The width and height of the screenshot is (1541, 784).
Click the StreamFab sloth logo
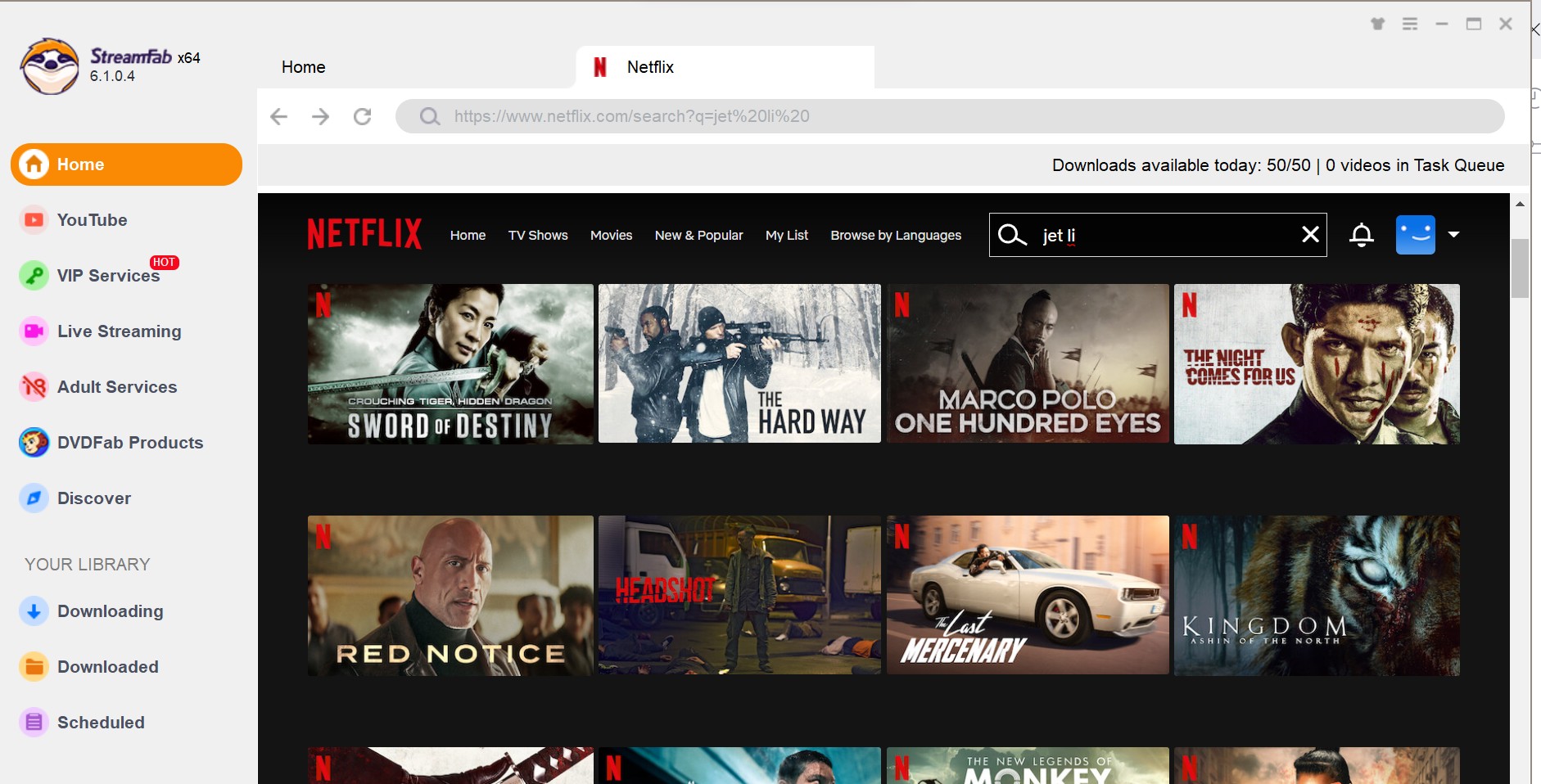coord(50,66)
